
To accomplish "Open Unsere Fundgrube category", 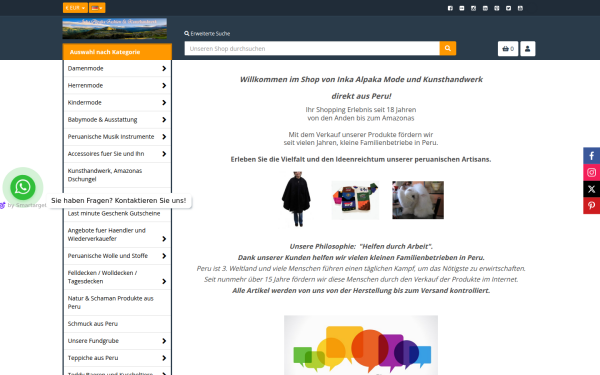I will [x=93, y=341].
